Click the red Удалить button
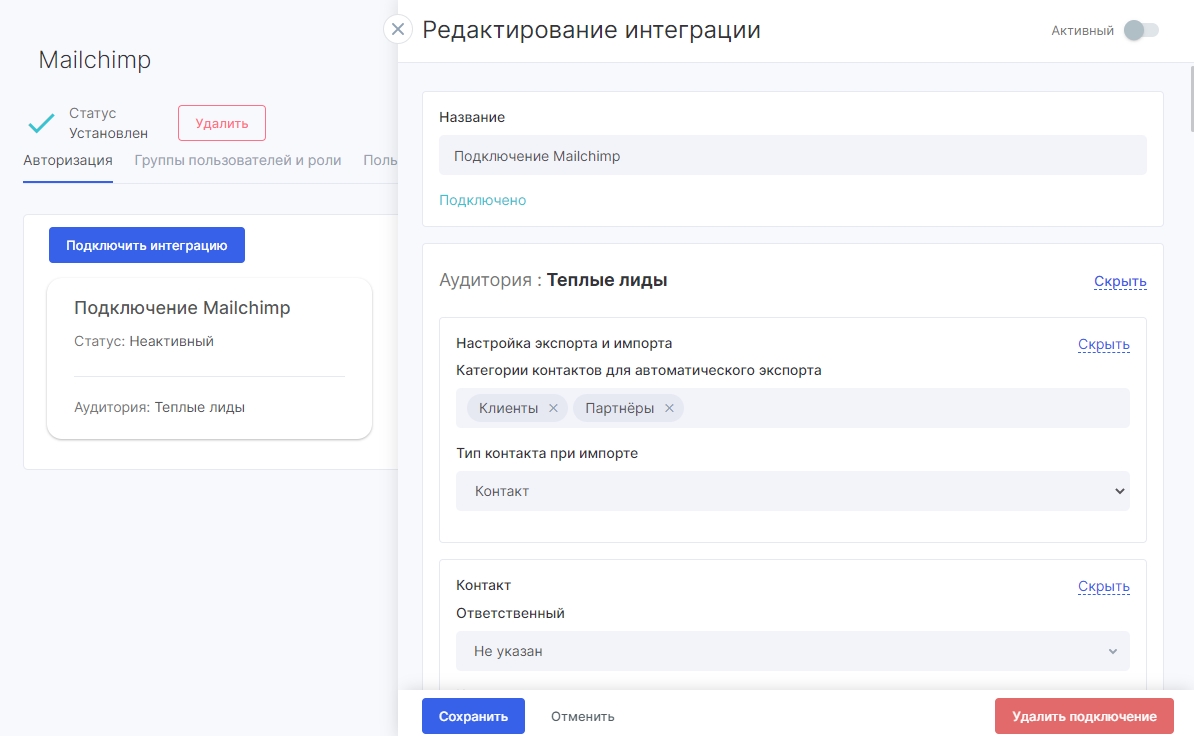Viewport: 1194px width, 736px height. (x=221, y=123)
